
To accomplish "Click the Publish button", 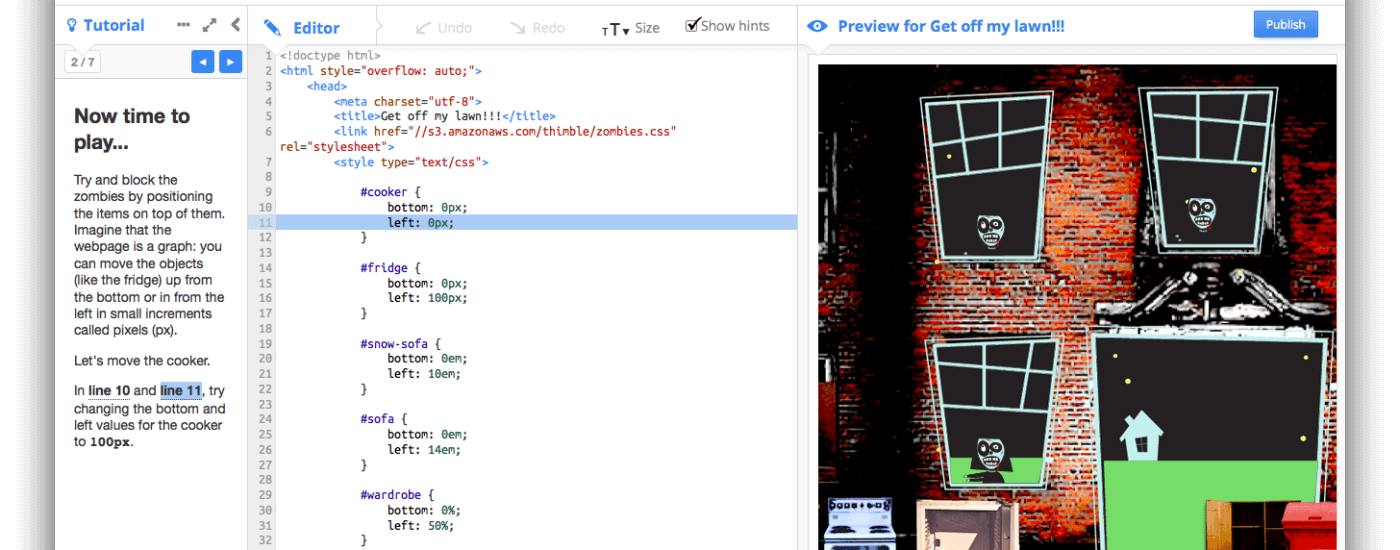I will 1285,25.
